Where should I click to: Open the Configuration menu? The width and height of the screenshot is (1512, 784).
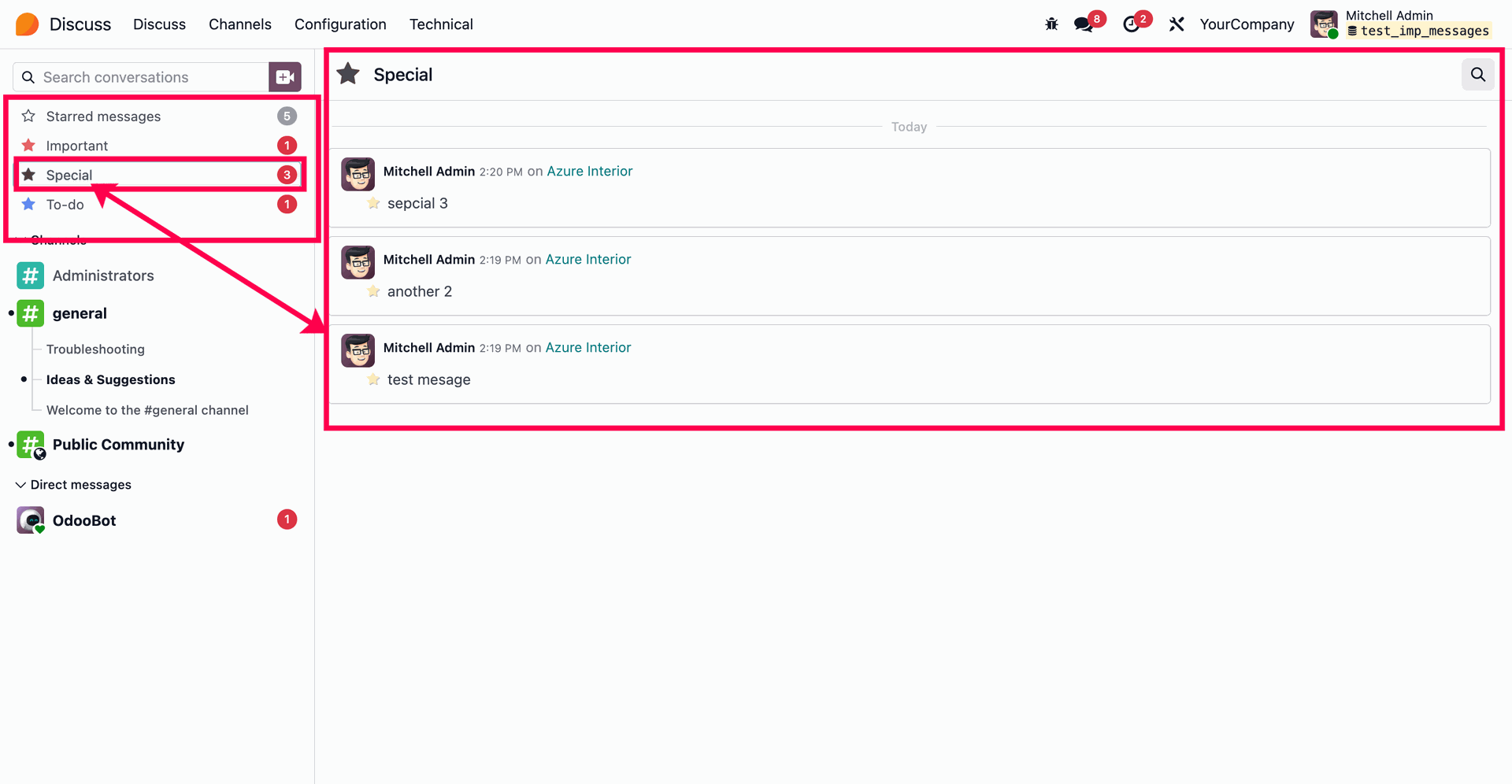(340, 24)
